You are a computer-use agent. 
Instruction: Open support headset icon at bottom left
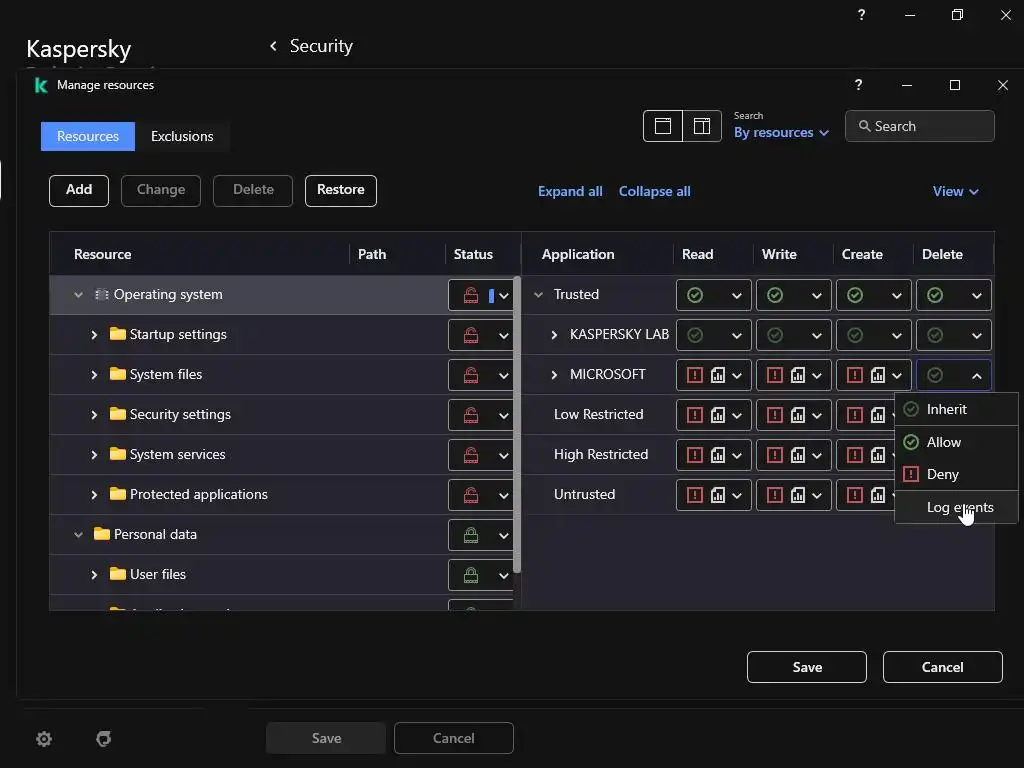click(104, 739)
